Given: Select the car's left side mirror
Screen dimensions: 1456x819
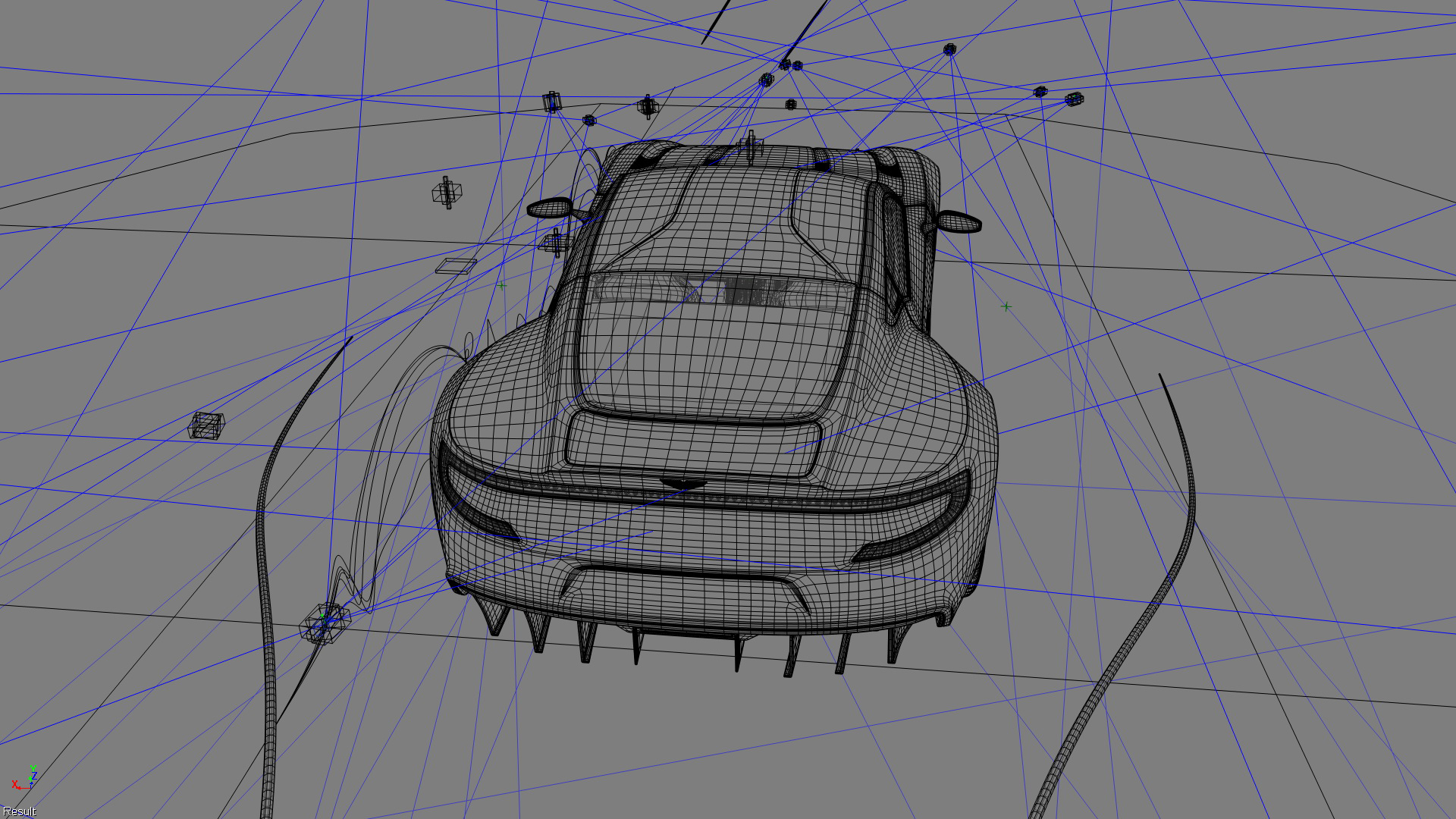Looking at the screenshot, I should 551,208.
